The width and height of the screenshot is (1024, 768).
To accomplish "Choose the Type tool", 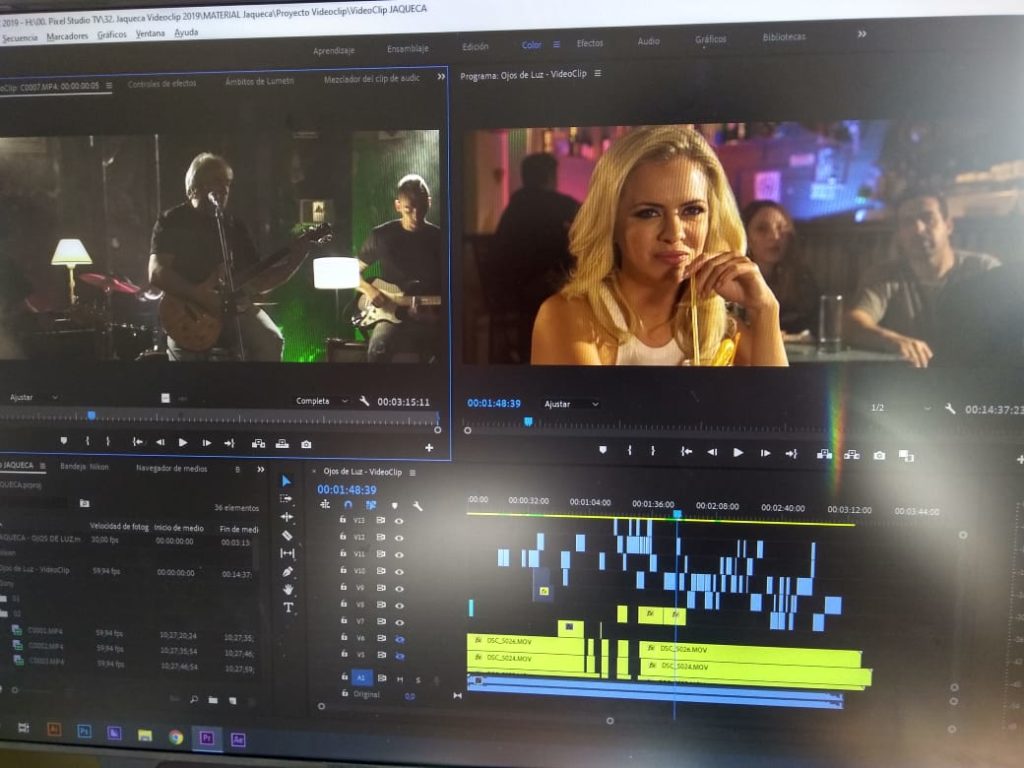I will [x=288, y=607].
